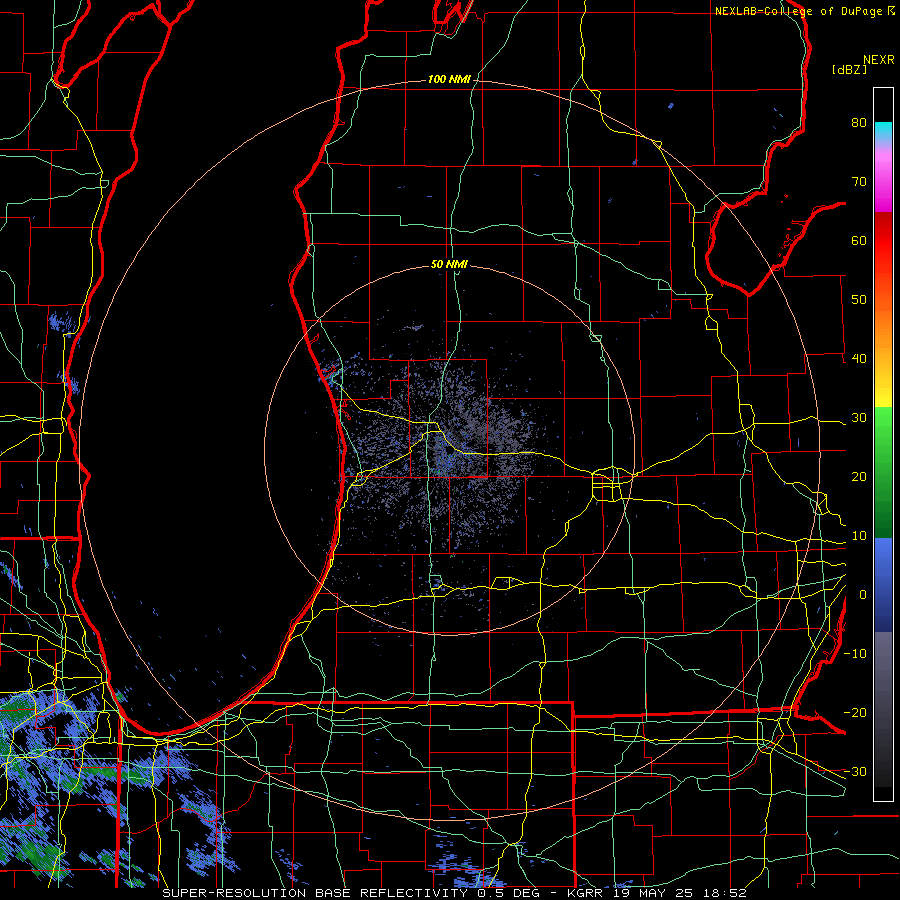This screenshot has height=900, width=900.
Task: Click the 0 value on the dBZ scale
Action: tap(863, 595)
